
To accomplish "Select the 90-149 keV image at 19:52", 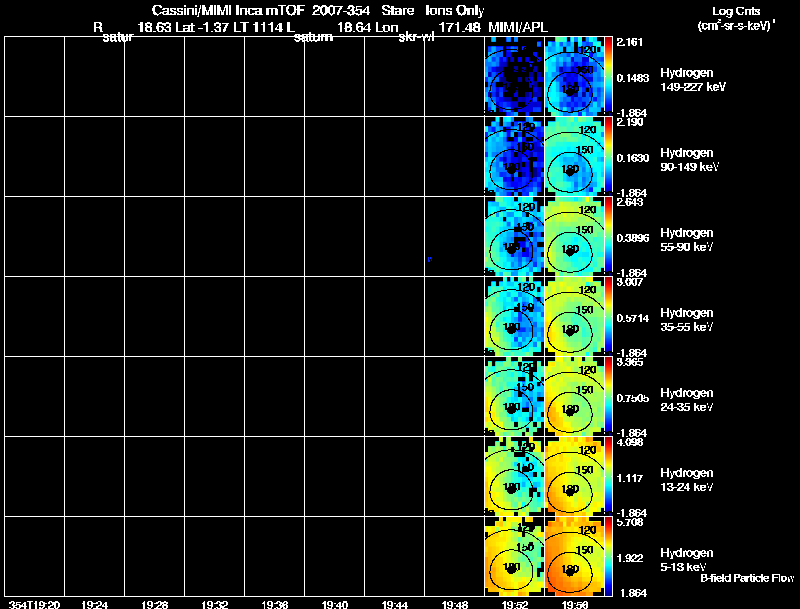I will click(514, 156).
